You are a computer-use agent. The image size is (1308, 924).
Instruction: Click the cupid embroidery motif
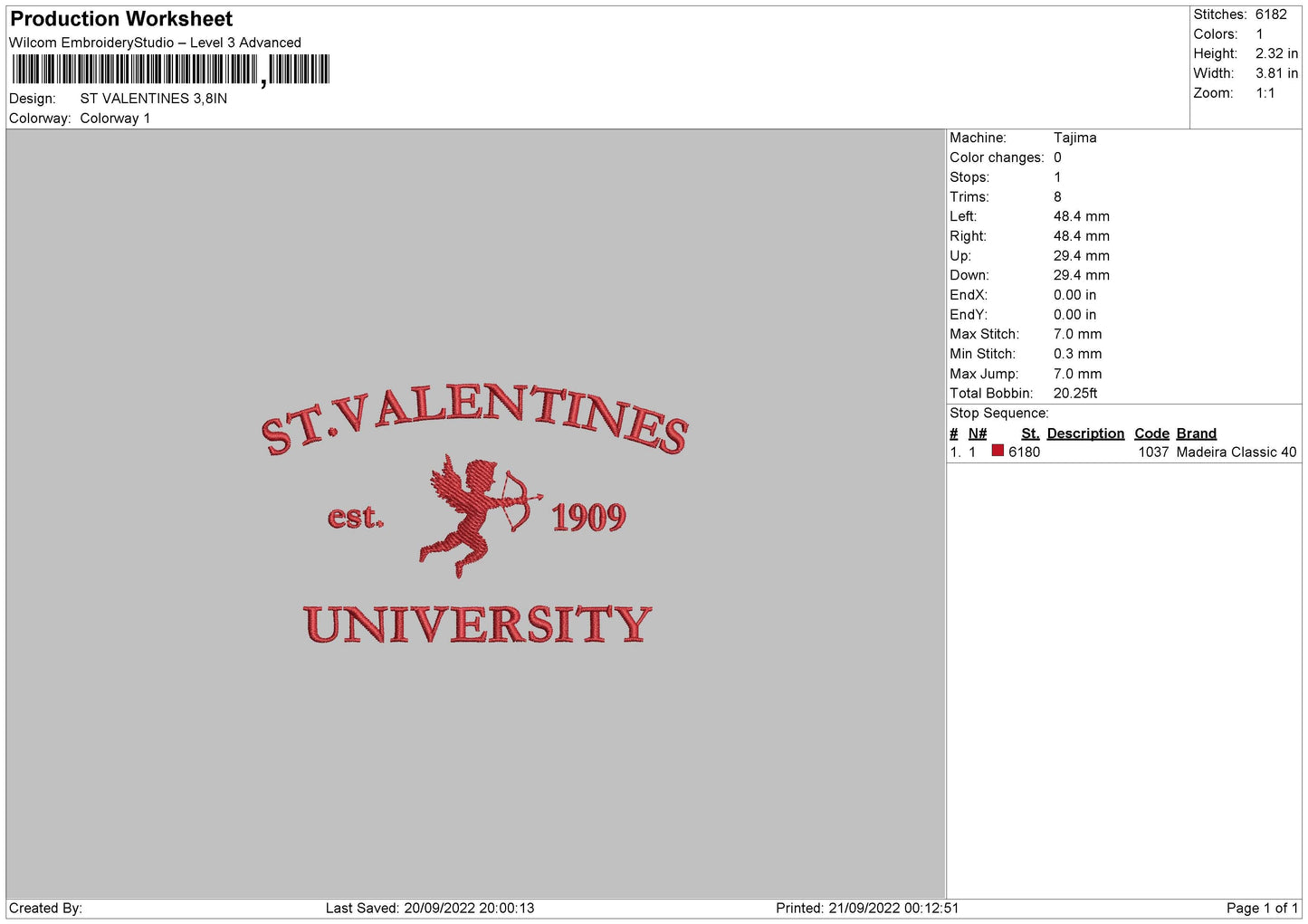481,516
